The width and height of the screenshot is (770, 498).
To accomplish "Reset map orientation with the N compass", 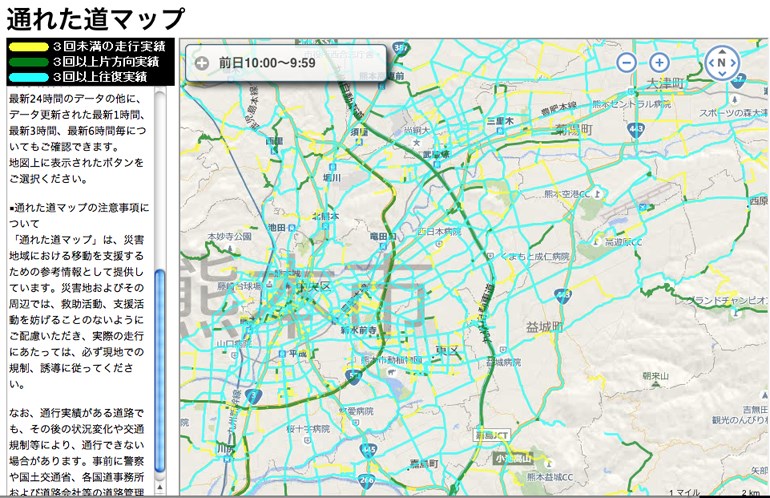I will click(x=721, y=63).
